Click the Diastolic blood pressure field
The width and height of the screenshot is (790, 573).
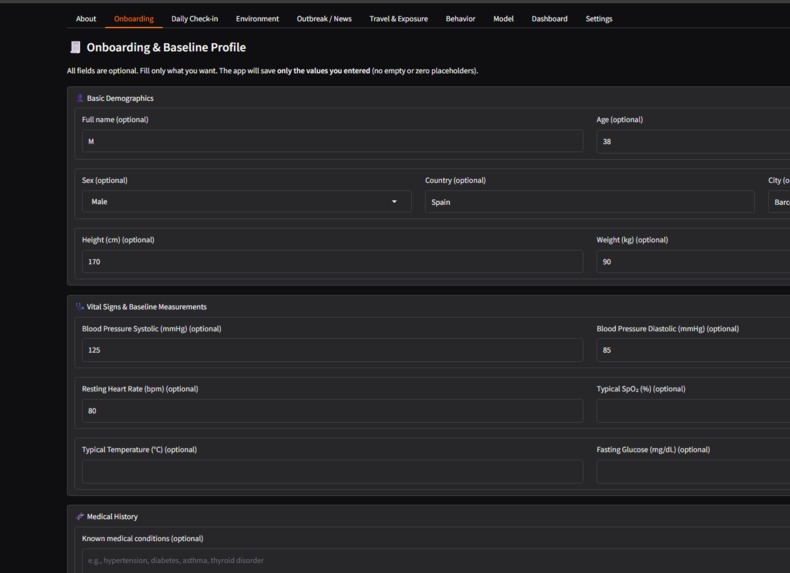693,350
